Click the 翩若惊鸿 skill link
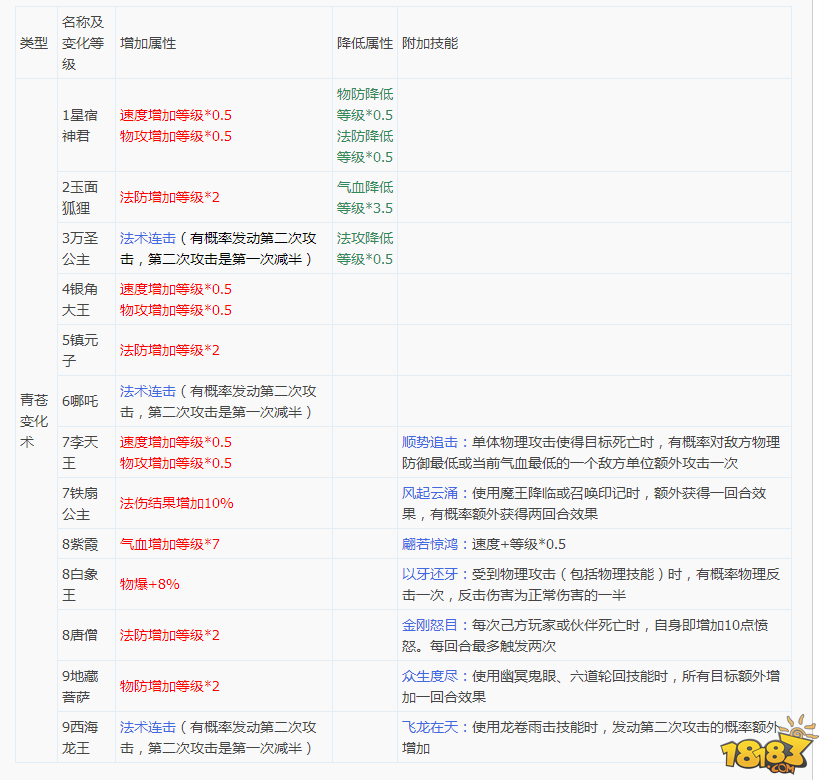This screenshot has width=824, height=780. (429, 544)
